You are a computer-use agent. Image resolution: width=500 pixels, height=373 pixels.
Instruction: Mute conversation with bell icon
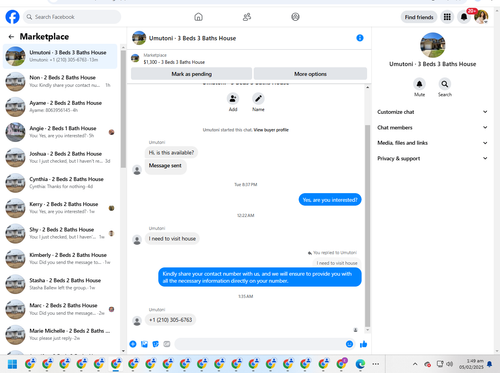click(x=419, y=84)
